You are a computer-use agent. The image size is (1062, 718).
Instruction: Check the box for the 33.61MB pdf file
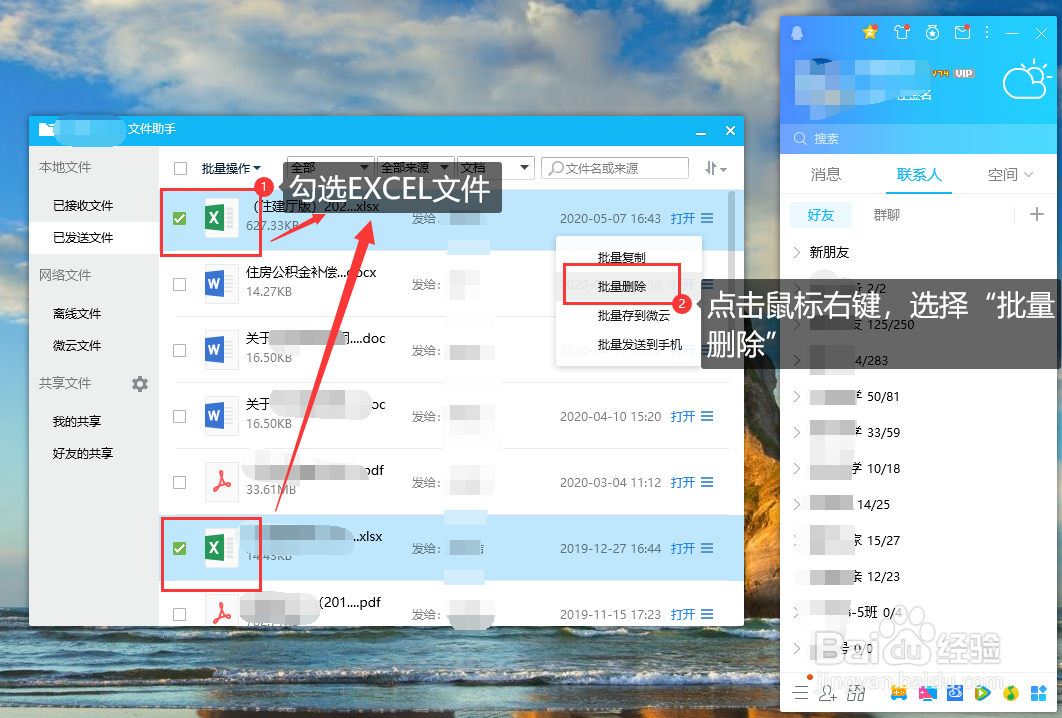179,482
